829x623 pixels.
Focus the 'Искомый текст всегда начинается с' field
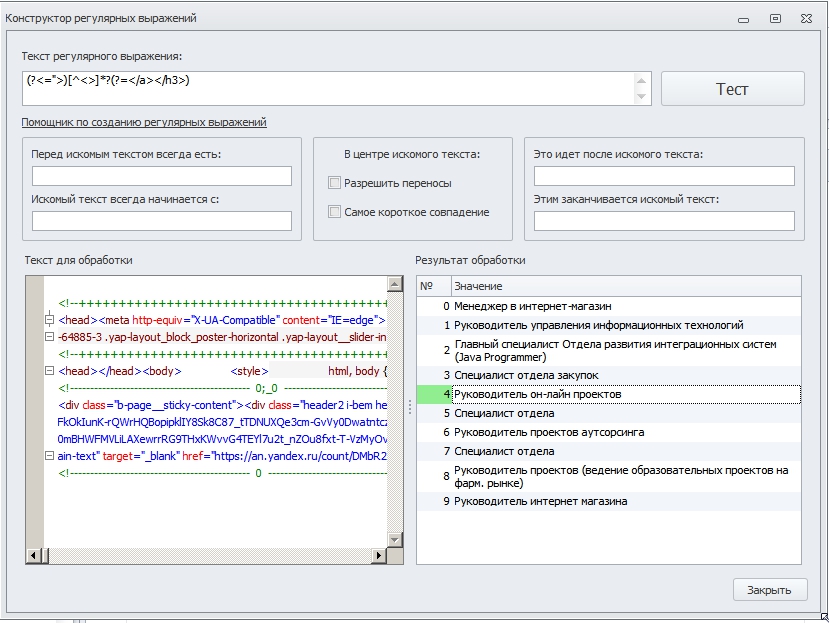pyautogui.click(x=162, y=221)
